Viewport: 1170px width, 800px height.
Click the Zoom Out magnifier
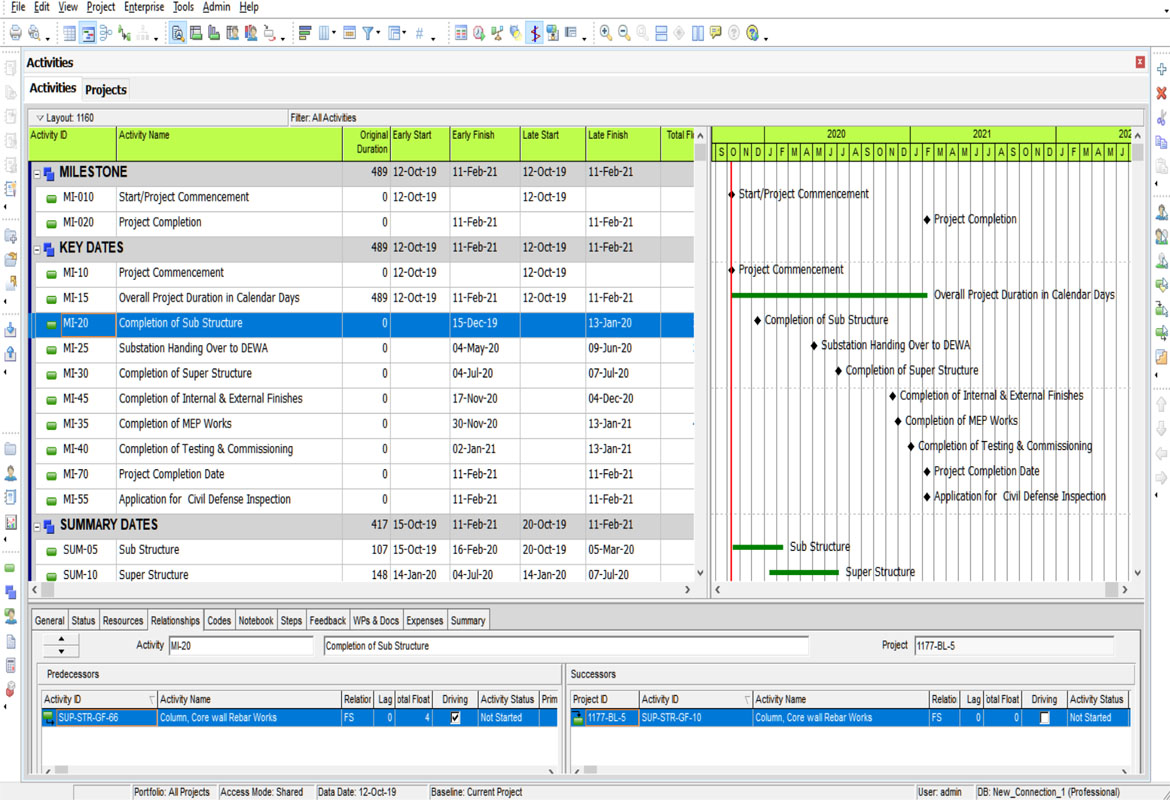(624, 33)
